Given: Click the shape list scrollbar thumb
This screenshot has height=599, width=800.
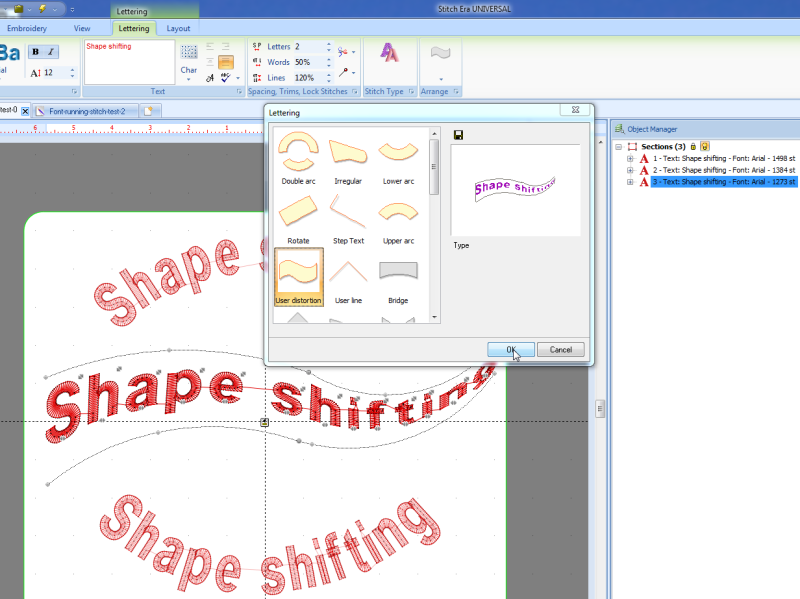Looking at the screenshot, I should pos(434,167).
